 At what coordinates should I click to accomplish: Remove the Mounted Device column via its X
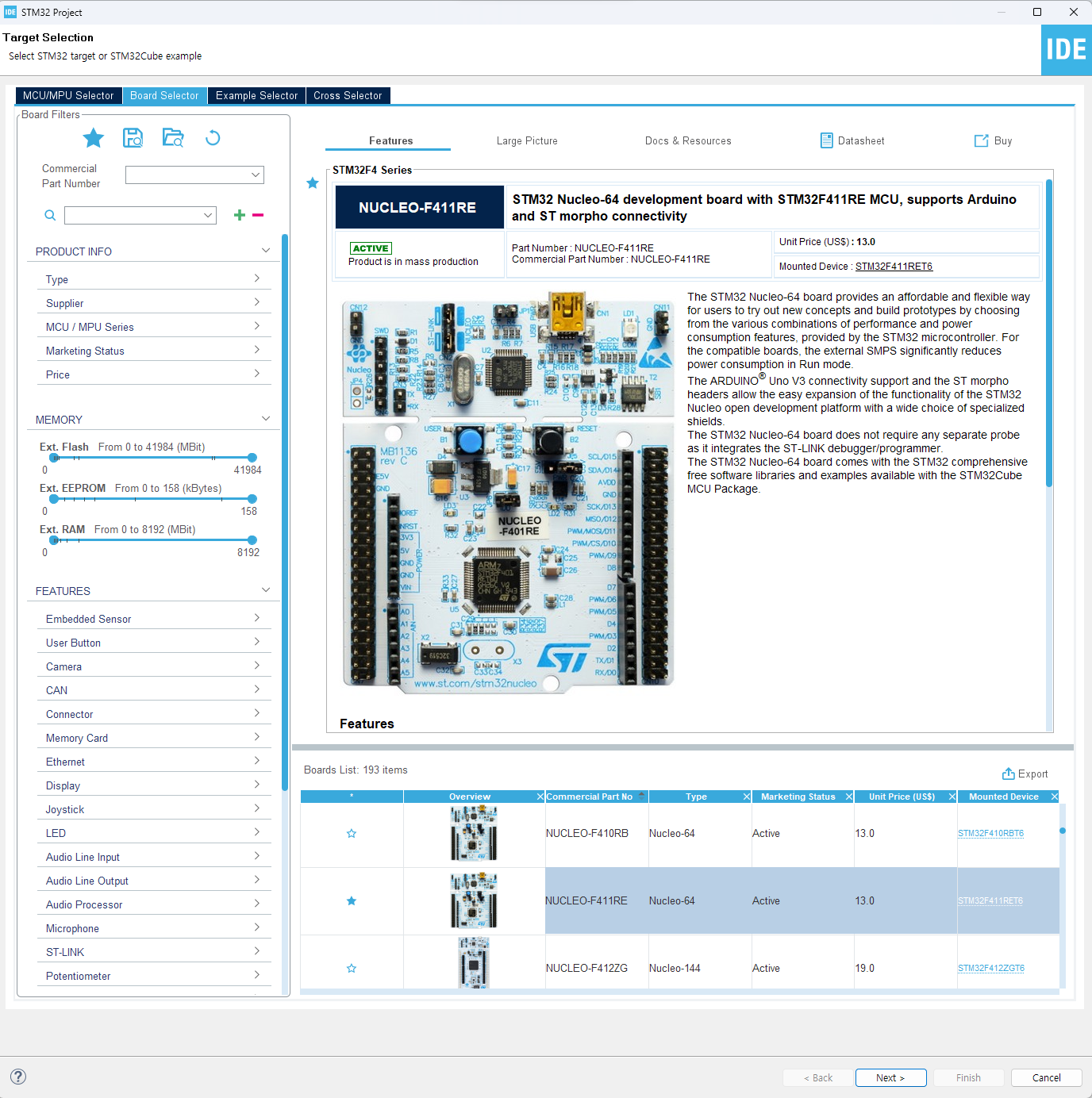(x=1055, y=797)
